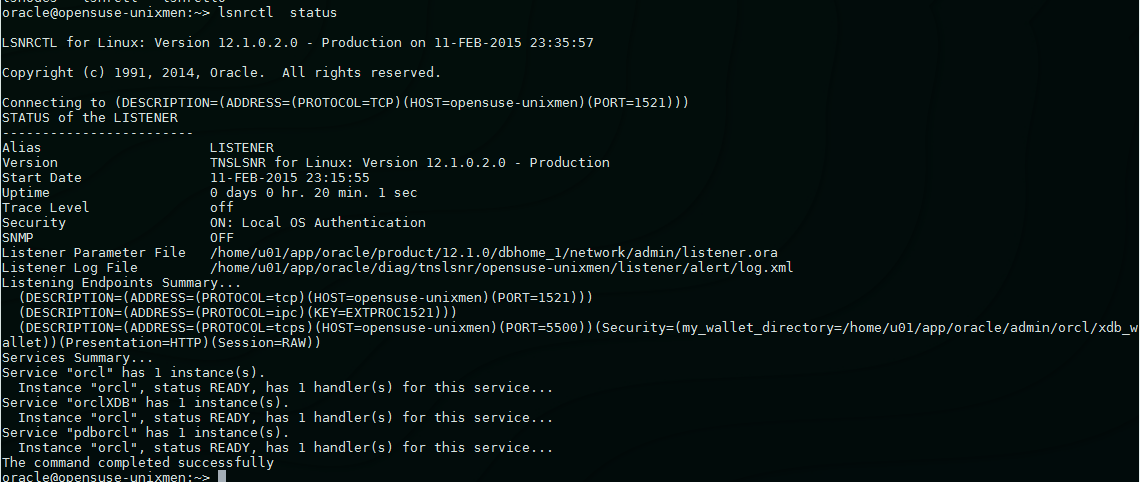
Task: Click the terminal cursor block at prompt
Action: pyautogui.click(x=222, y=477)
